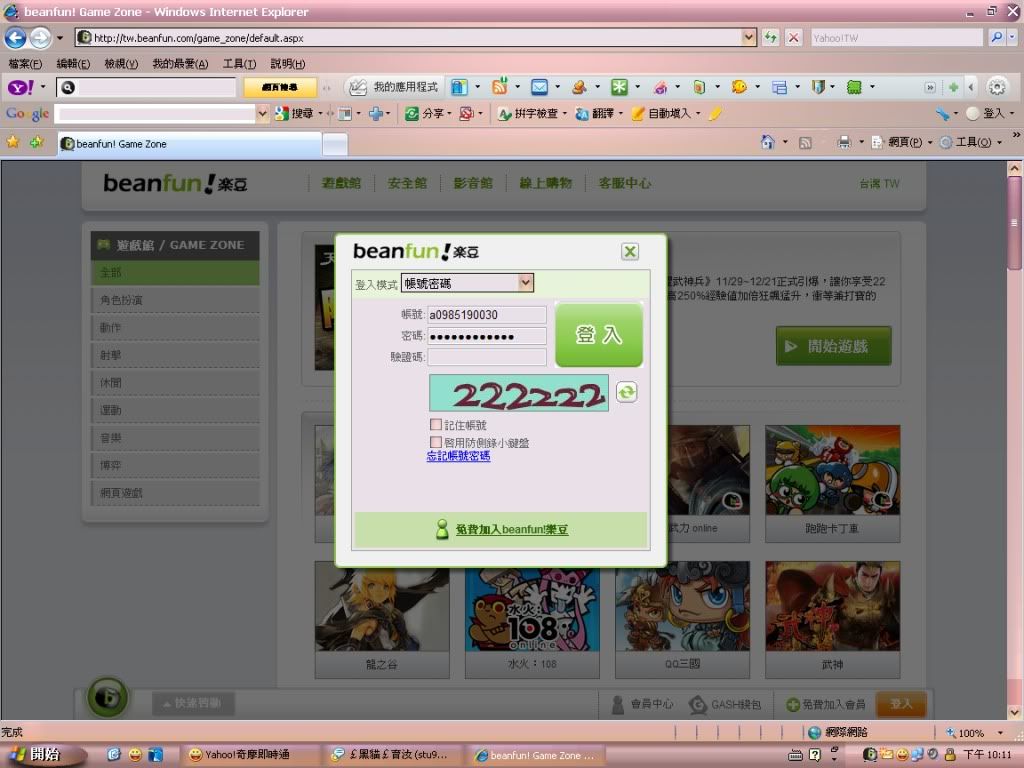
Task: Click the green login button in dialog
Action: pos(599,335)
